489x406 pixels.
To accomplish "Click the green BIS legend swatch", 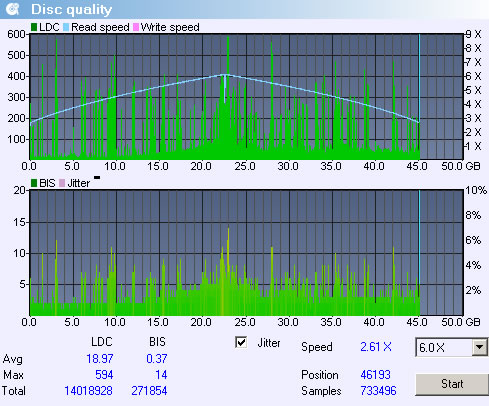I will coord(34,183).
